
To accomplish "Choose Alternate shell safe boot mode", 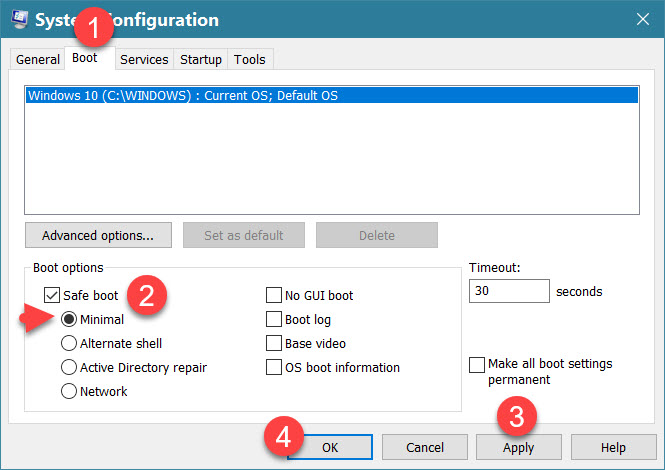I will tap(69, 343).
